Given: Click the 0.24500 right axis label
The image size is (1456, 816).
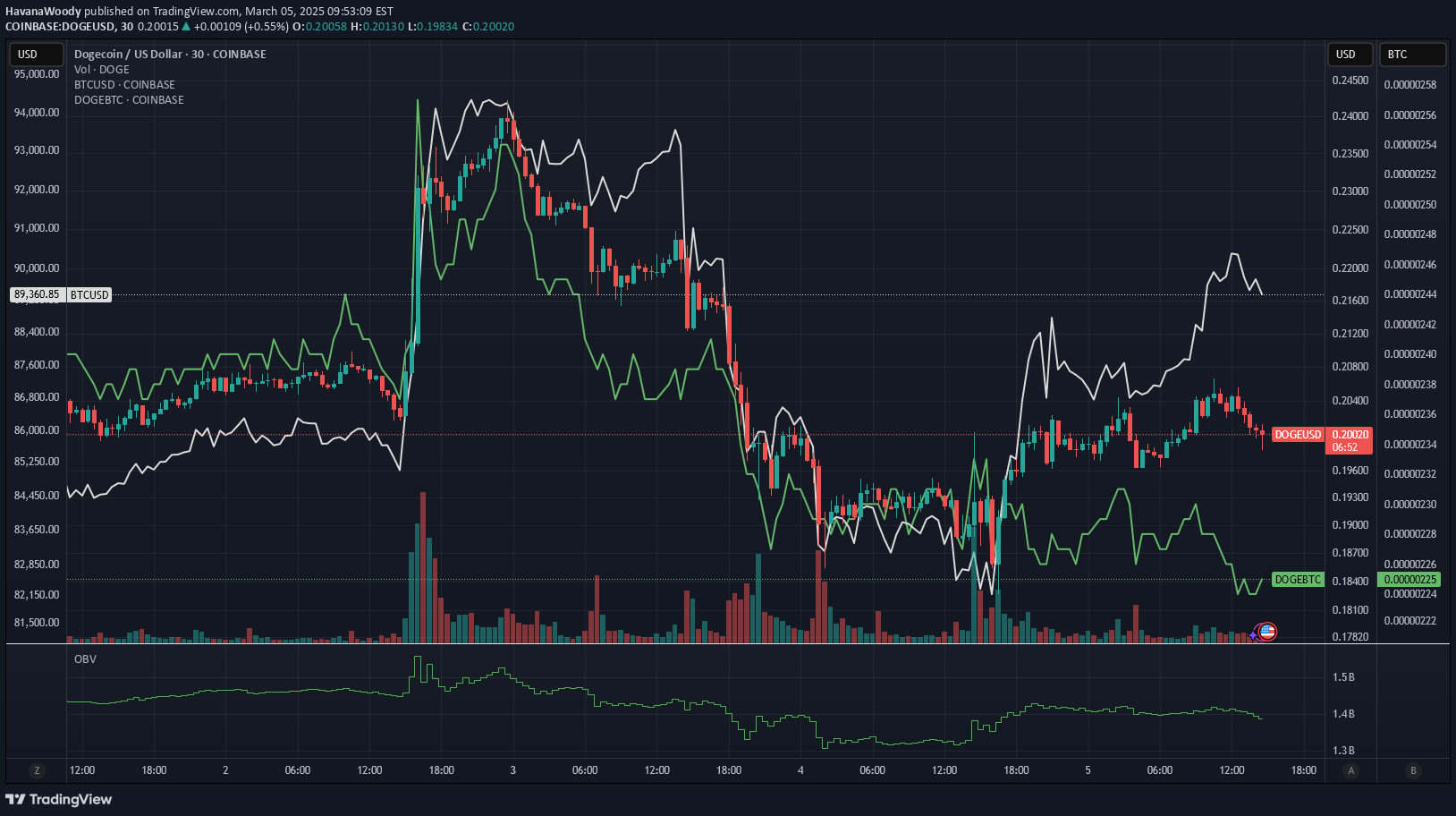Looking at the screenshot, I should [x=1350, y=81].
